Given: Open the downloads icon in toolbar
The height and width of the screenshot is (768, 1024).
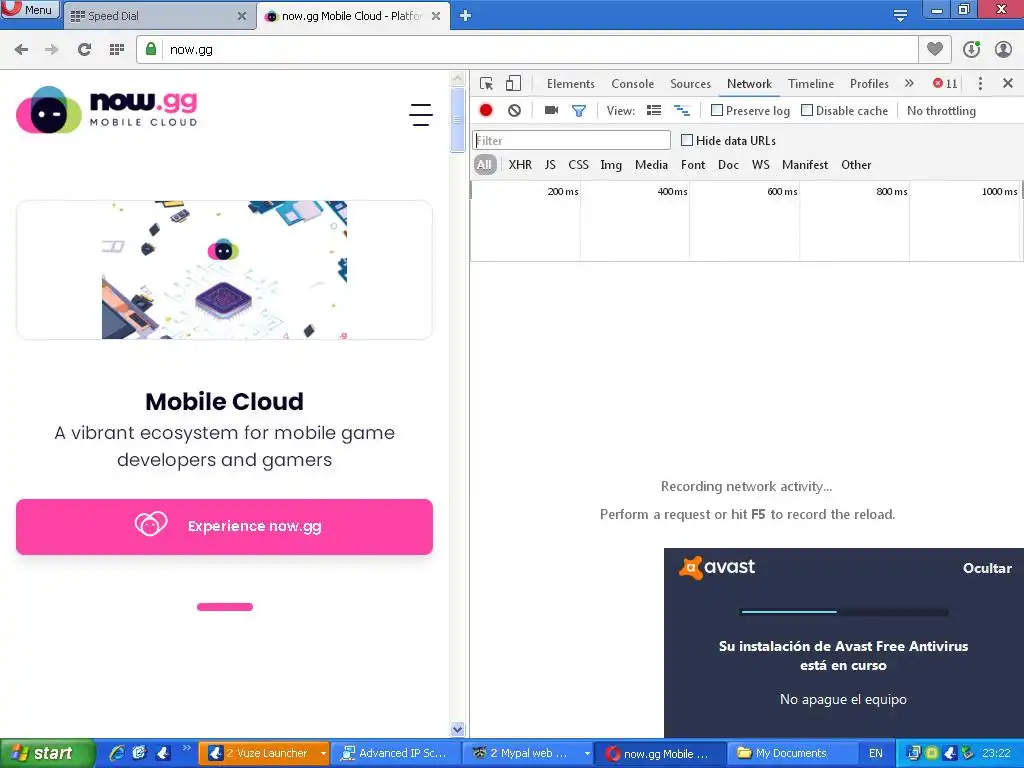Looking at the screenshot, I should [971, 49].
